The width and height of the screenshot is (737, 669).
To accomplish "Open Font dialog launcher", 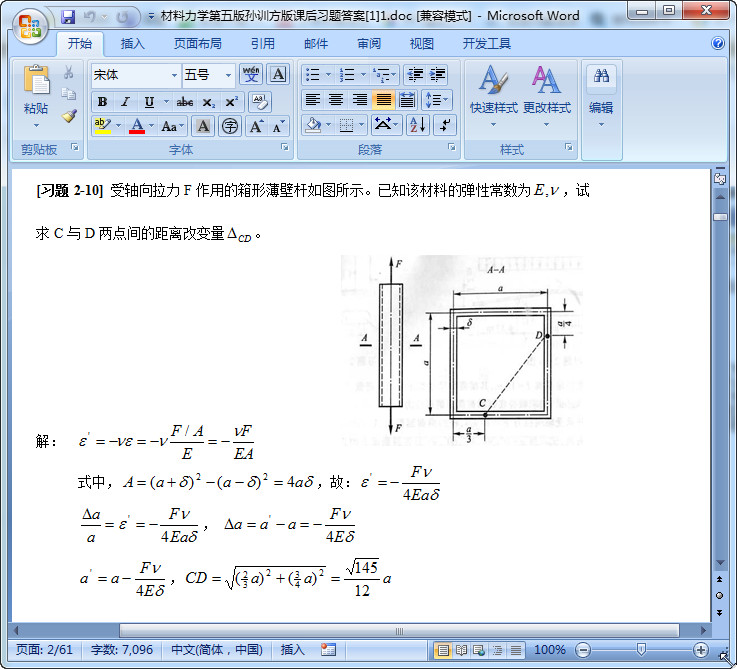I will (x=284, y=147).
